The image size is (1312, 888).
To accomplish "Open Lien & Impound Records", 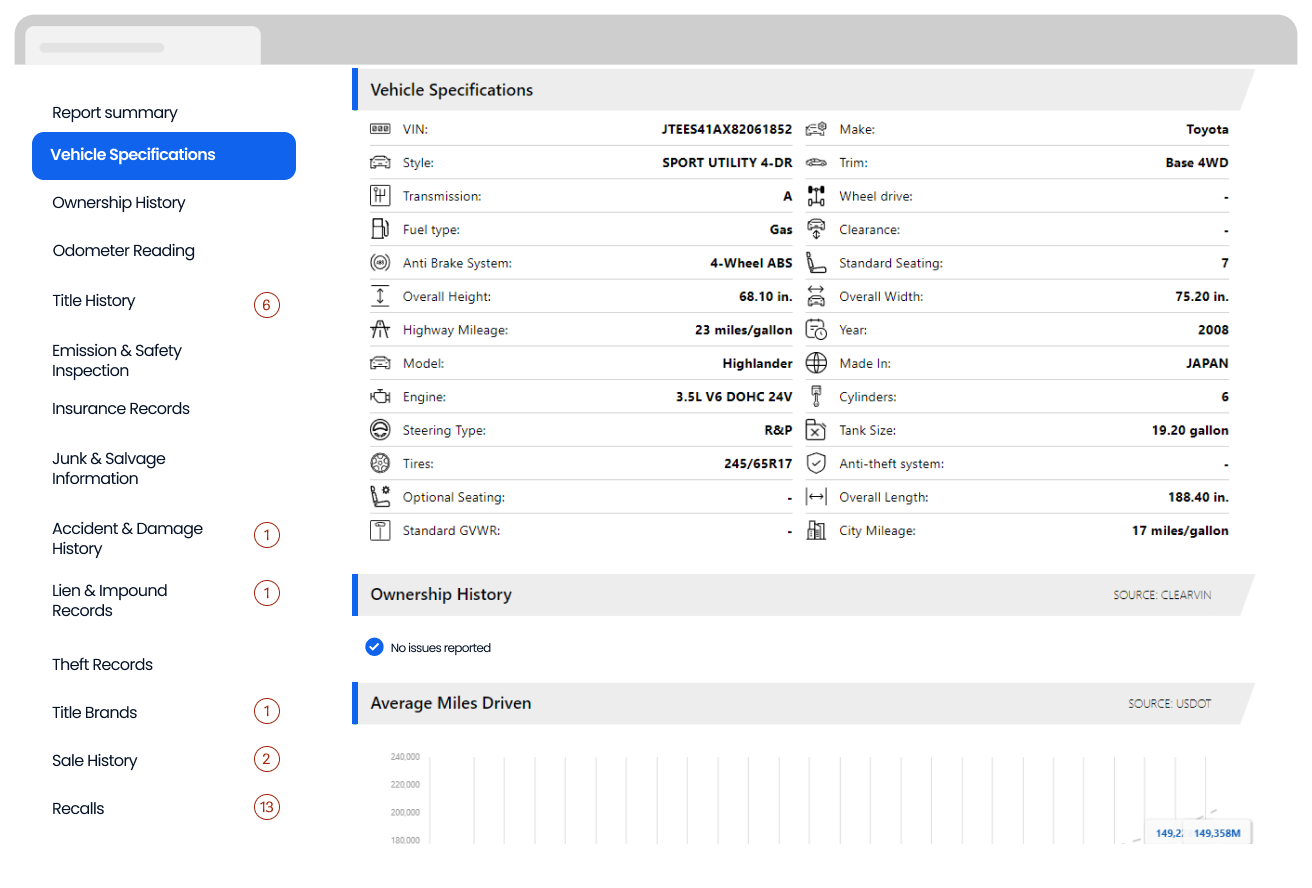I will (x=110, y=601).
